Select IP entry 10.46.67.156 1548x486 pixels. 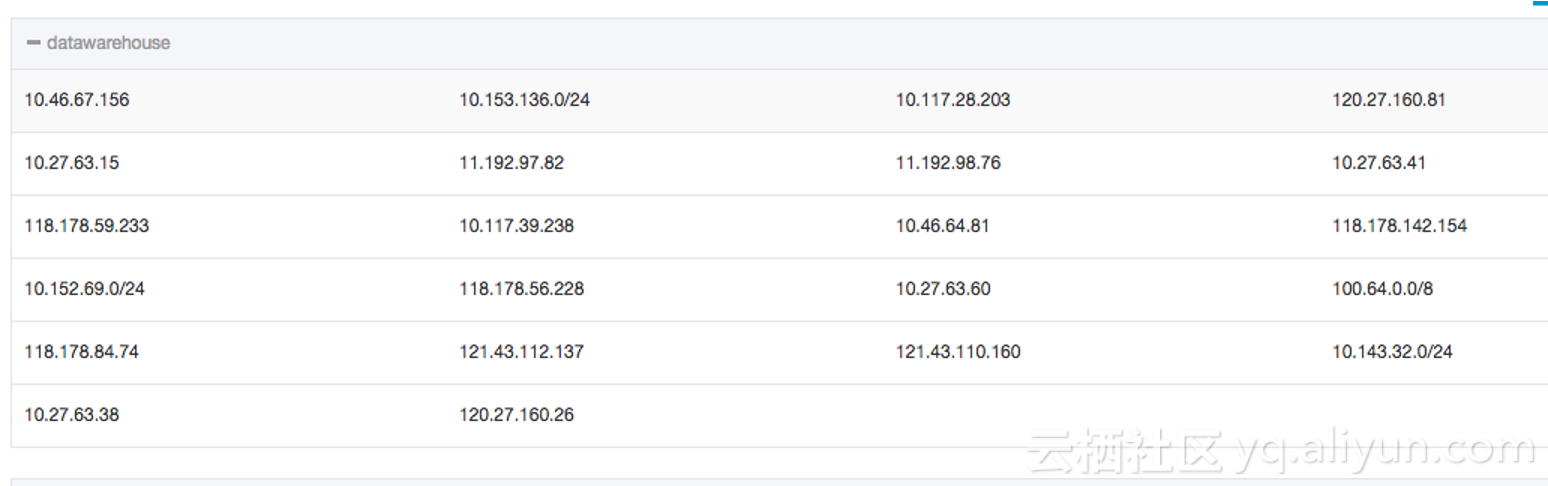(77, 100)
